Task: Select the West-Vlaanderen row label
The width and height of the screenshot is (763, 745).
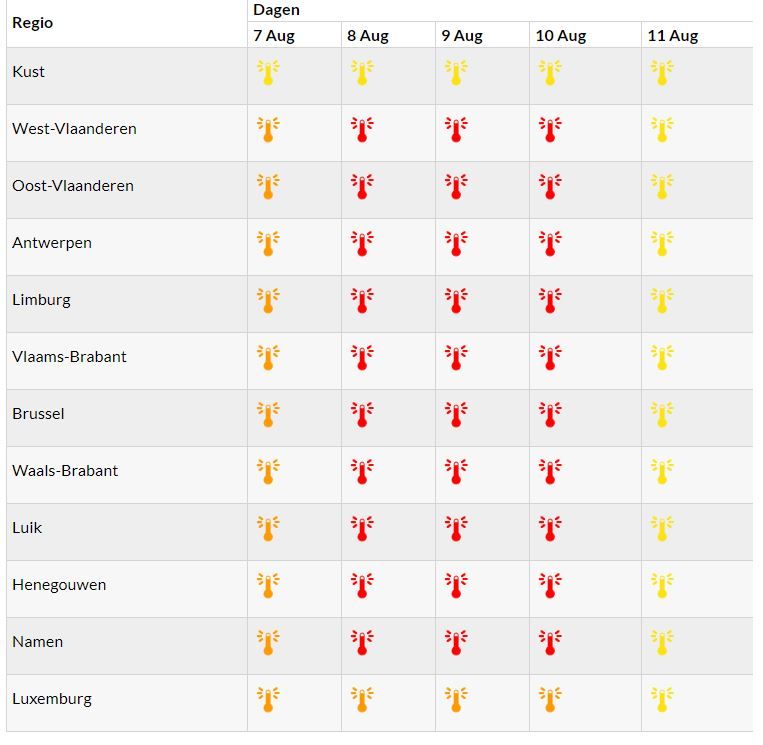Action: tap(74, 129)
